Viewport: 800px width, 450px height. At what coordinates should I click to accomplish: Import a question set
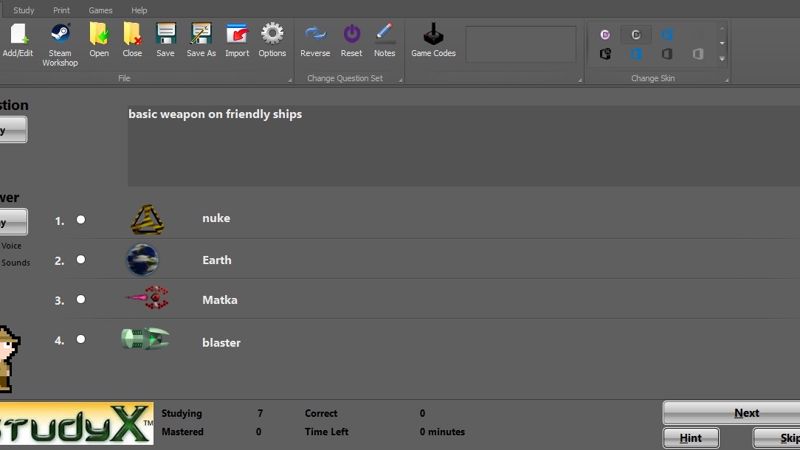click(237, 40)
